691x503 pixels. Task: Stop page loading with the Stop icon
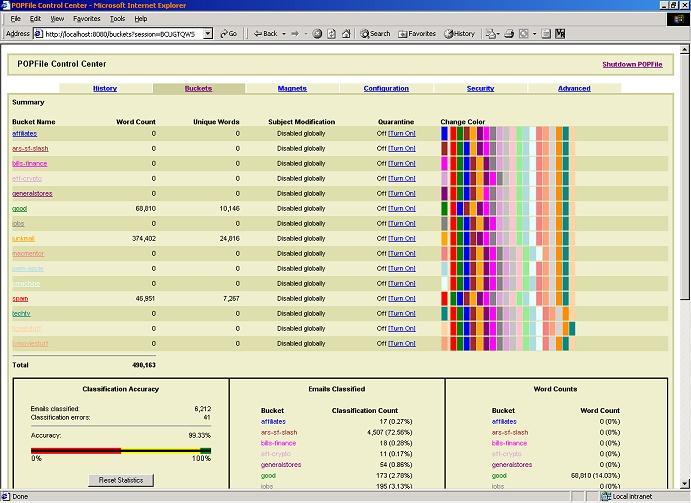pyautogui.click(x=317, y=34)
